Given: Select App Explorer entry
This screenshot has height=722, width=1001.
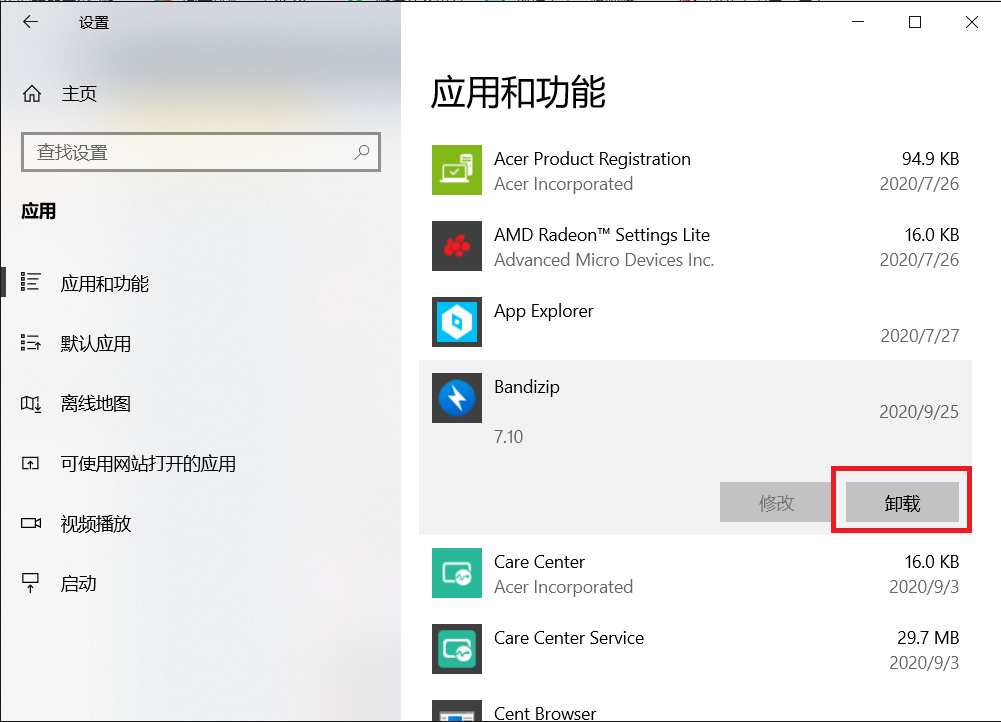Looking at the screenshot, I should tap(695, 322).
